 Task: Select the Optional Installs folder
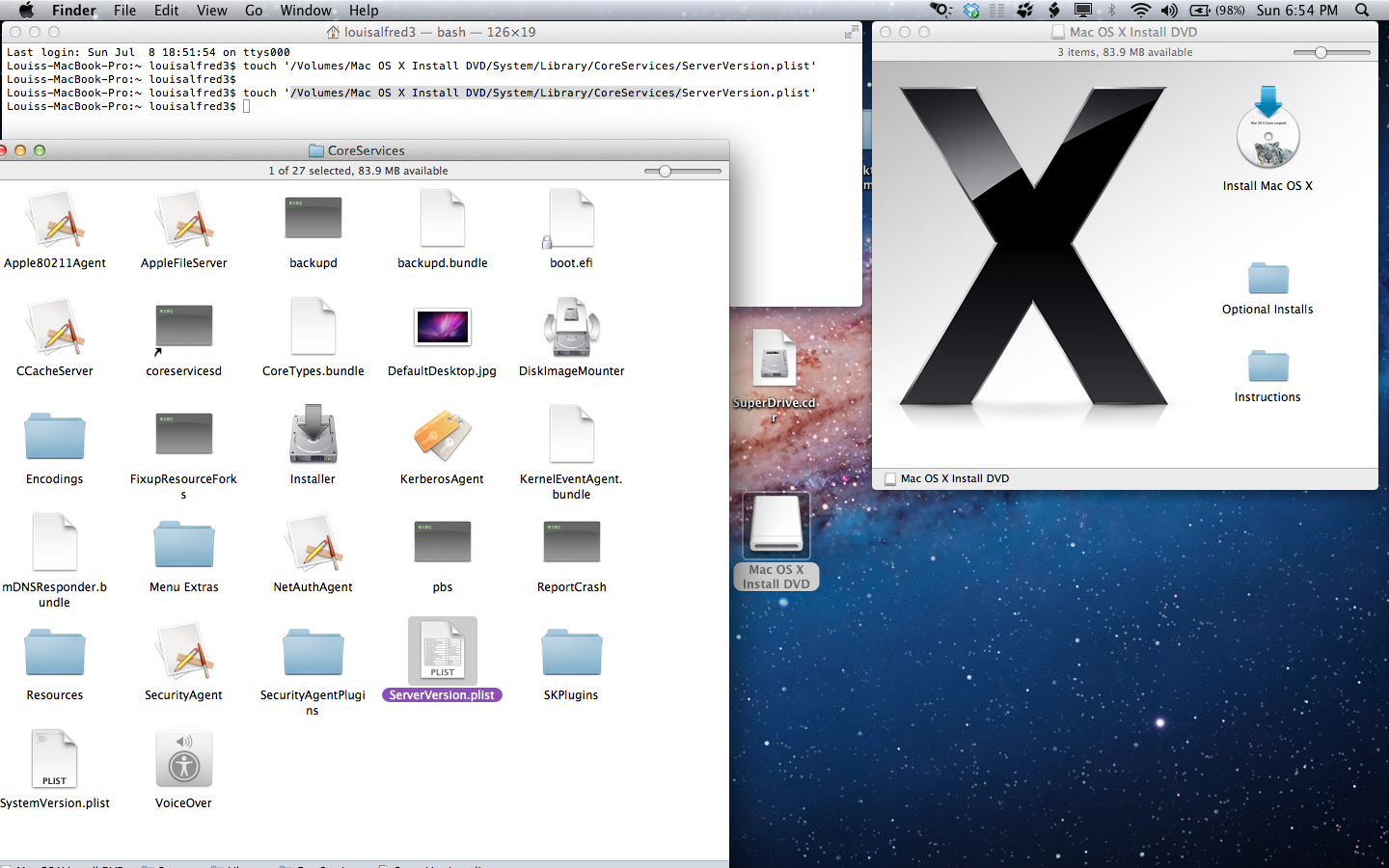coord(1267,278)
